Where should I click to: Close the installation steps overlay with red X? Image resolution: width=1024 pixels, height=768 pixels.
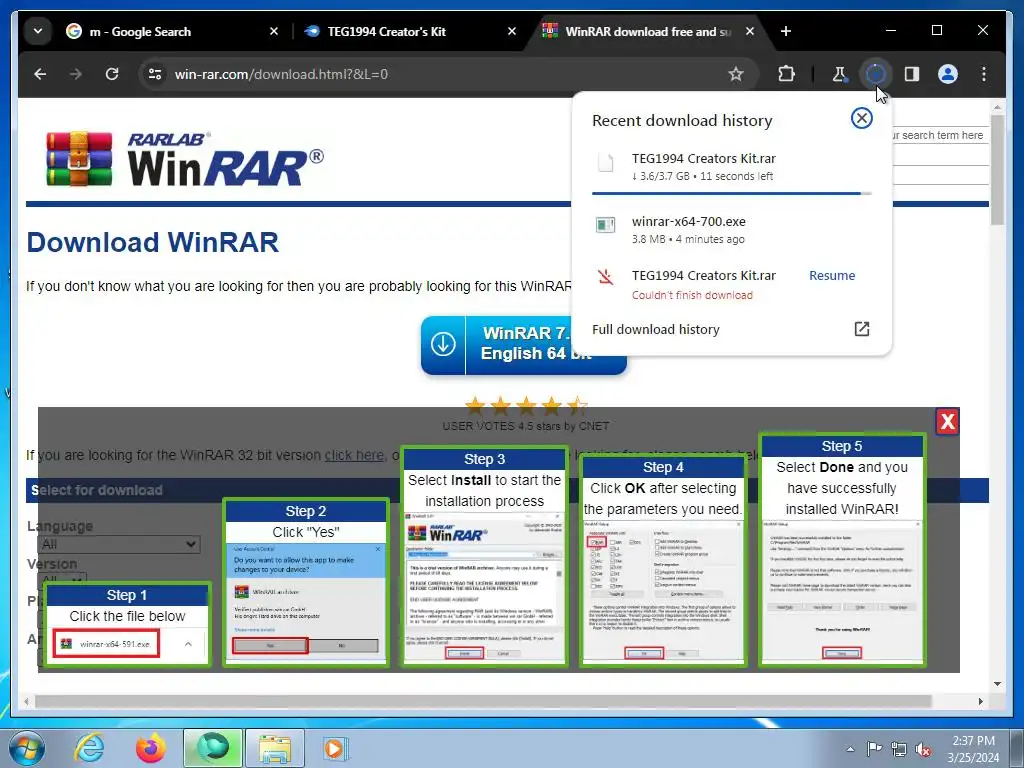948,421
